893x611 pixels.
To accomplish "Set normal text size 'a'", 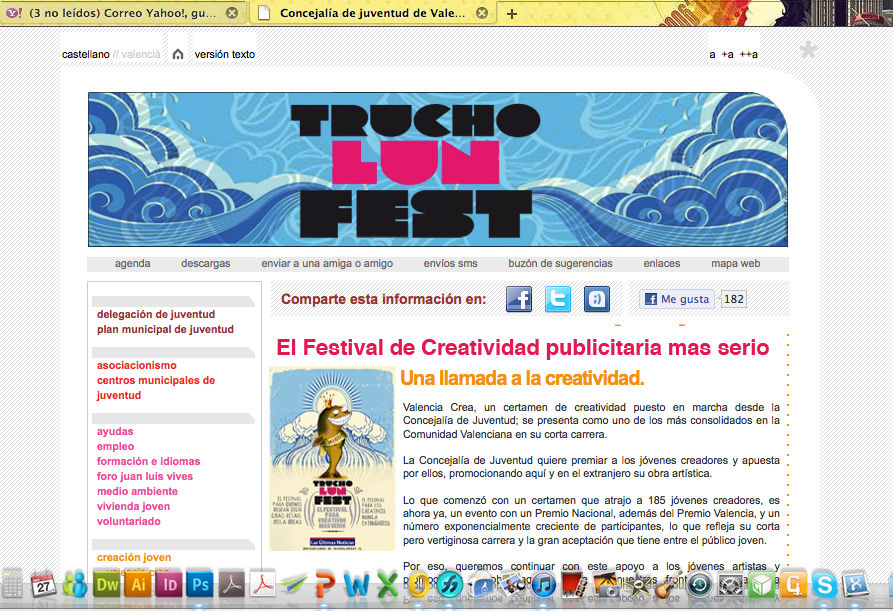I will click(712, 55).
